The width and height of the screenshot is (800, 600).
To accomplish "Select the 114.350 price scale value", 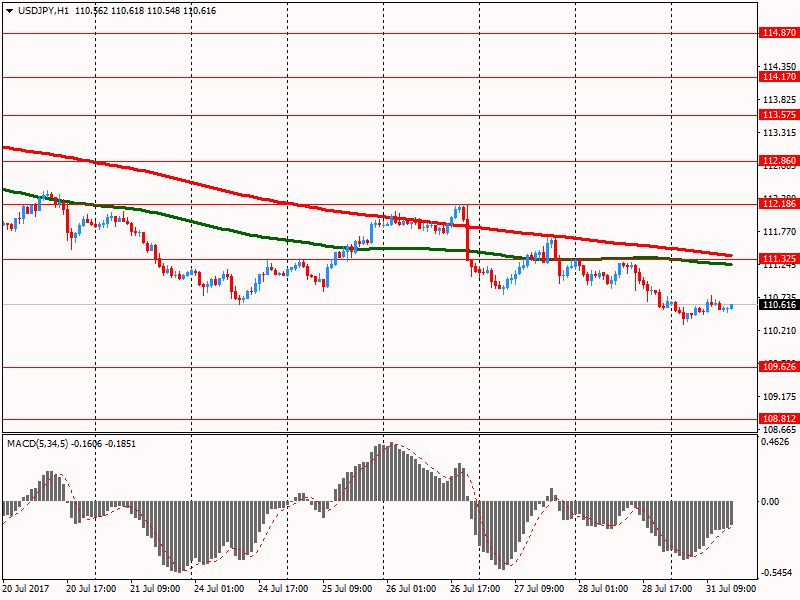I will (779, 66).
